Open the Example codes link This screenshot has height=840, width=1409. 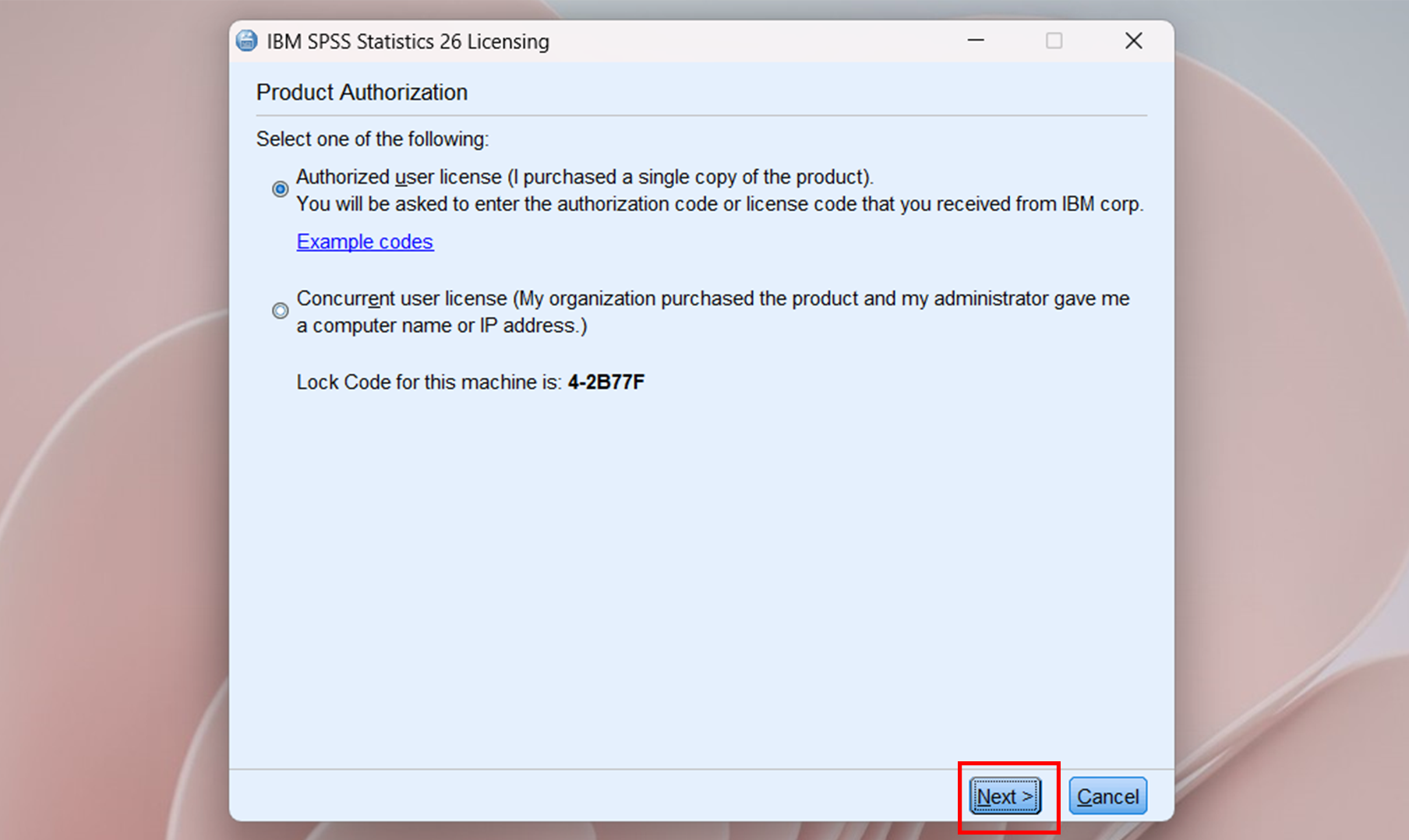coord(365,242)
